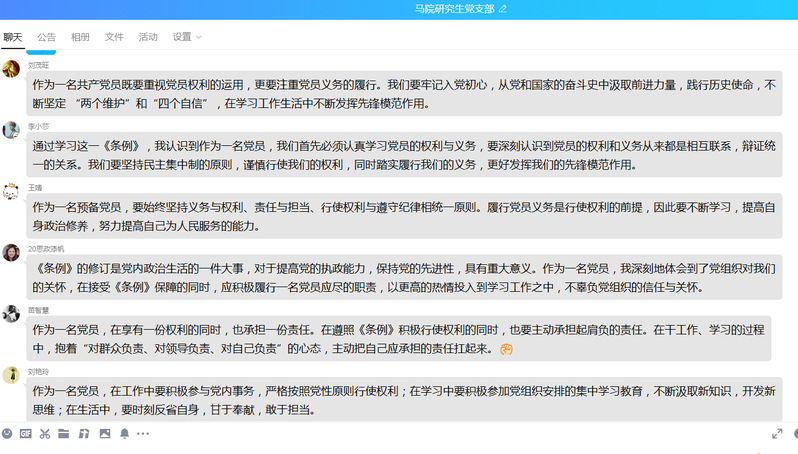798x454 pixels.
Task: Open 王靖's profile avatar
Action: coord(11,191)
